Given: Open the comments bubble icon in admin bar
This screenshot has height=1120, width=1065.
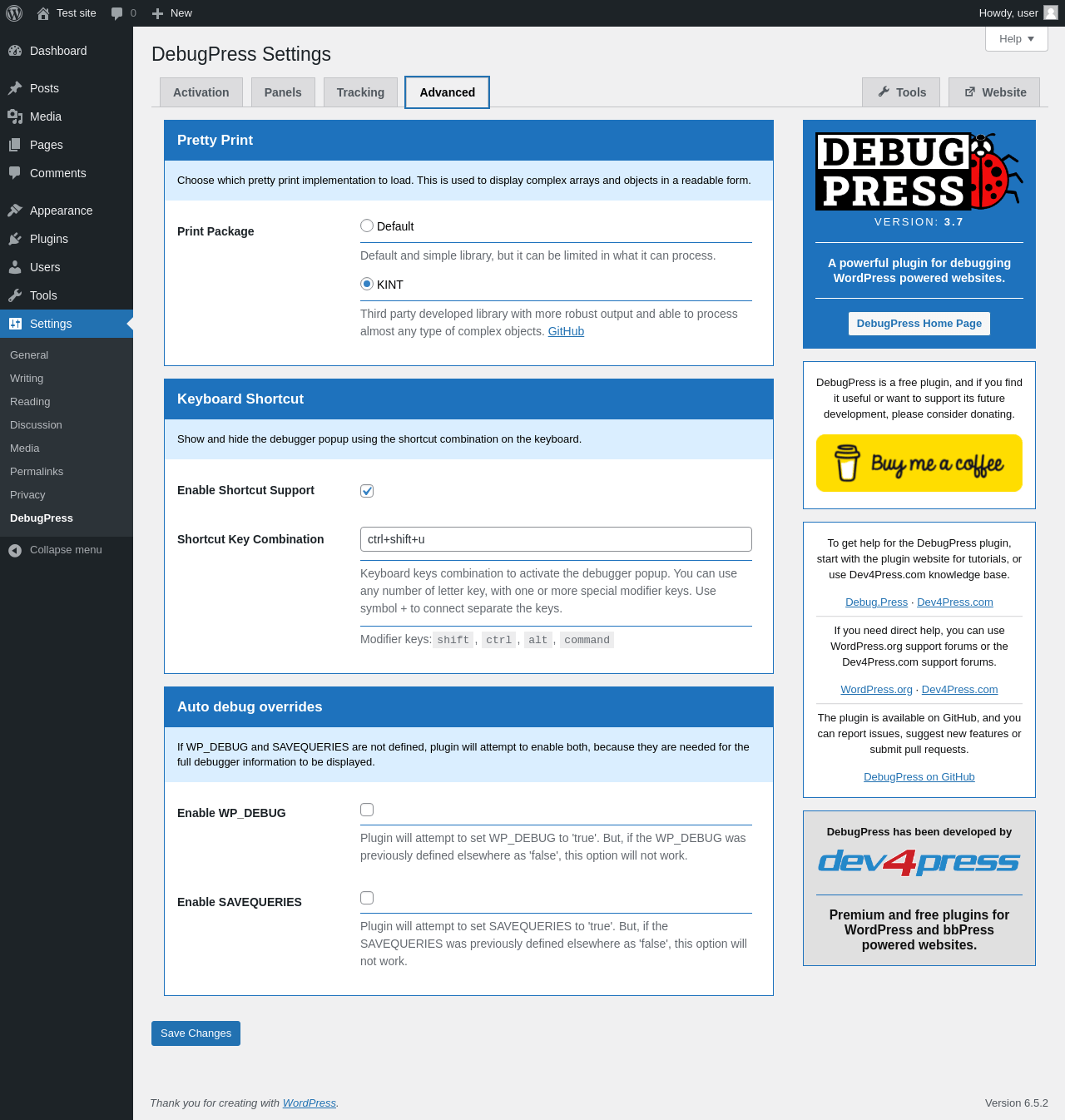Looking at the screenshot, I should (x=116, y=13).
